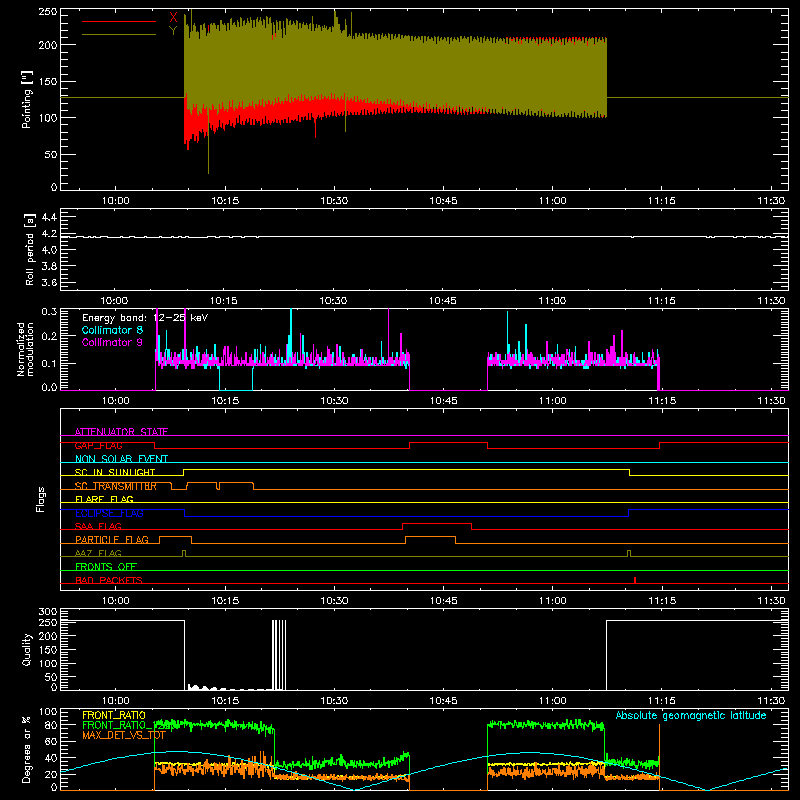Viewport: 800px width, 800px height.
Task: Click the 3.6 tick on the Roll period axis
Action: pyautogui.click(x=49, y=282)
